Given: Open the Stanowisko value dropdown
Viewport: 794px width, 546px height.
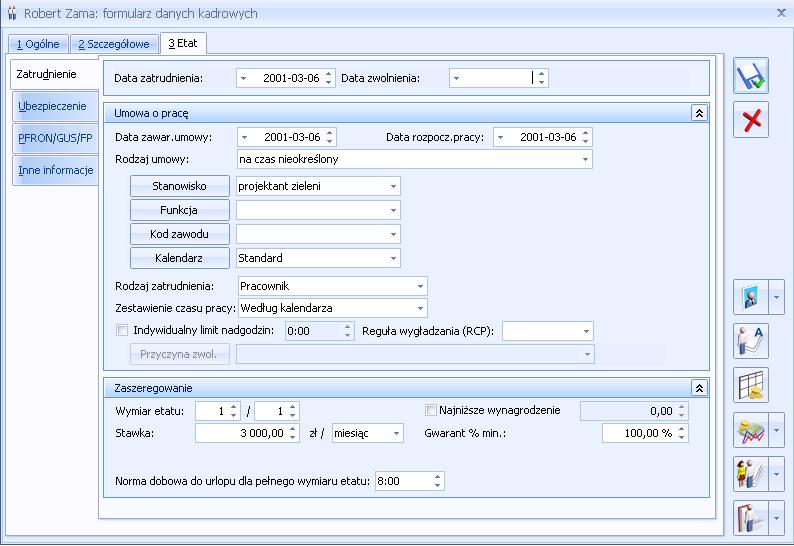Looking at the screenshot, I should click(393, 186).
